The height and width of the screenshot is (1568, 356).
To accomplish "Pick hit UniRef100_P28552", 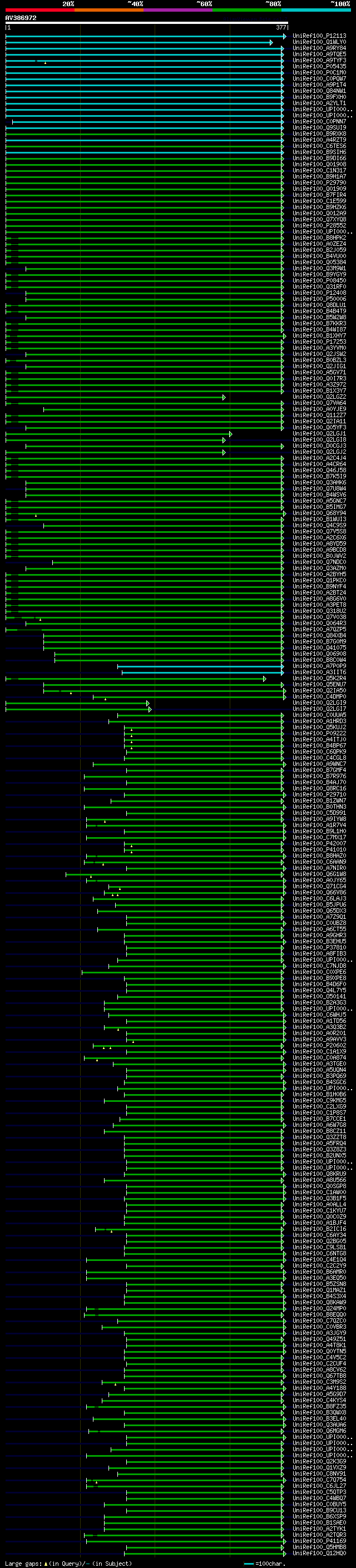I will [x=319, y=226].
